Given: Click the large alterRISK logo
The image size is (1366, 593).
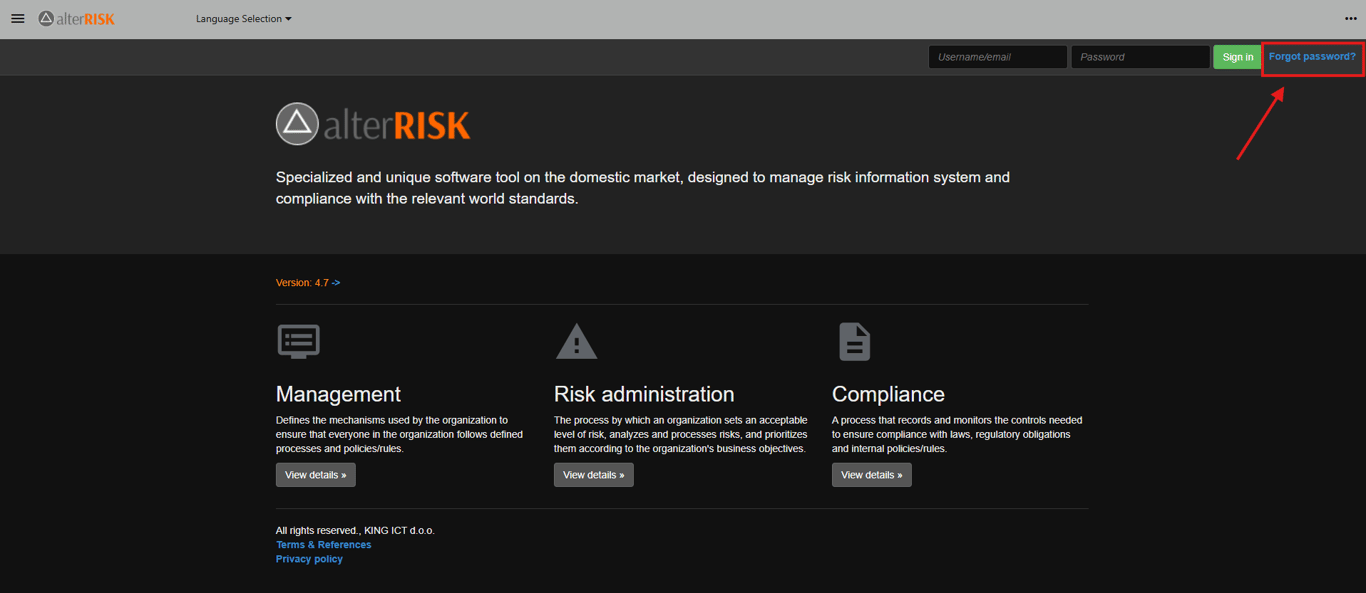Looking at the screenshot, I should click(x=373, y=124).
